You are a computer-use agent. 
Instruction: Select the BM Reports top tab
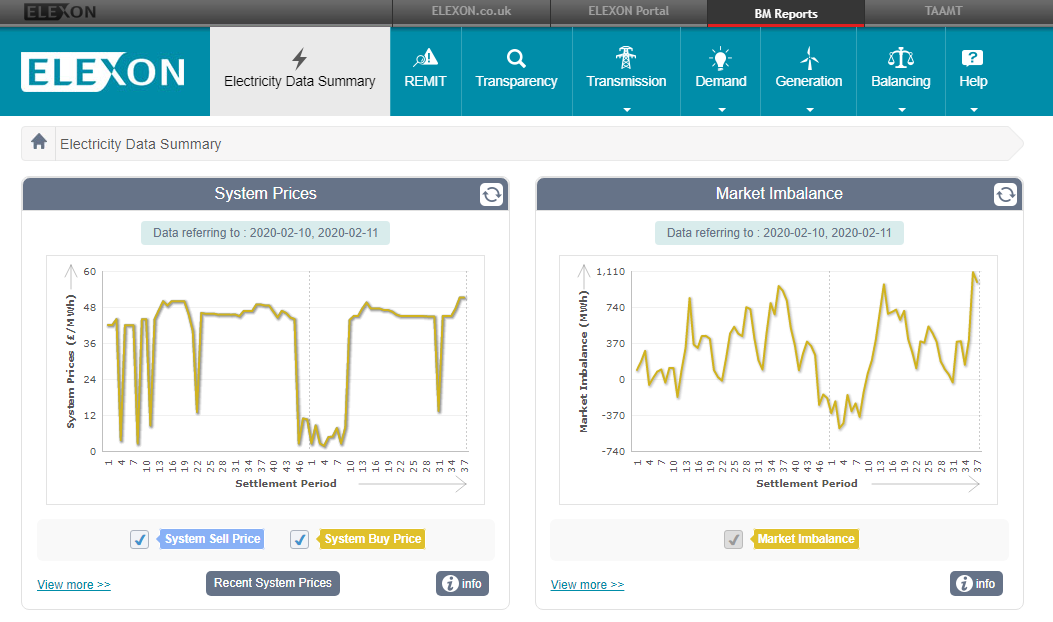786,13
